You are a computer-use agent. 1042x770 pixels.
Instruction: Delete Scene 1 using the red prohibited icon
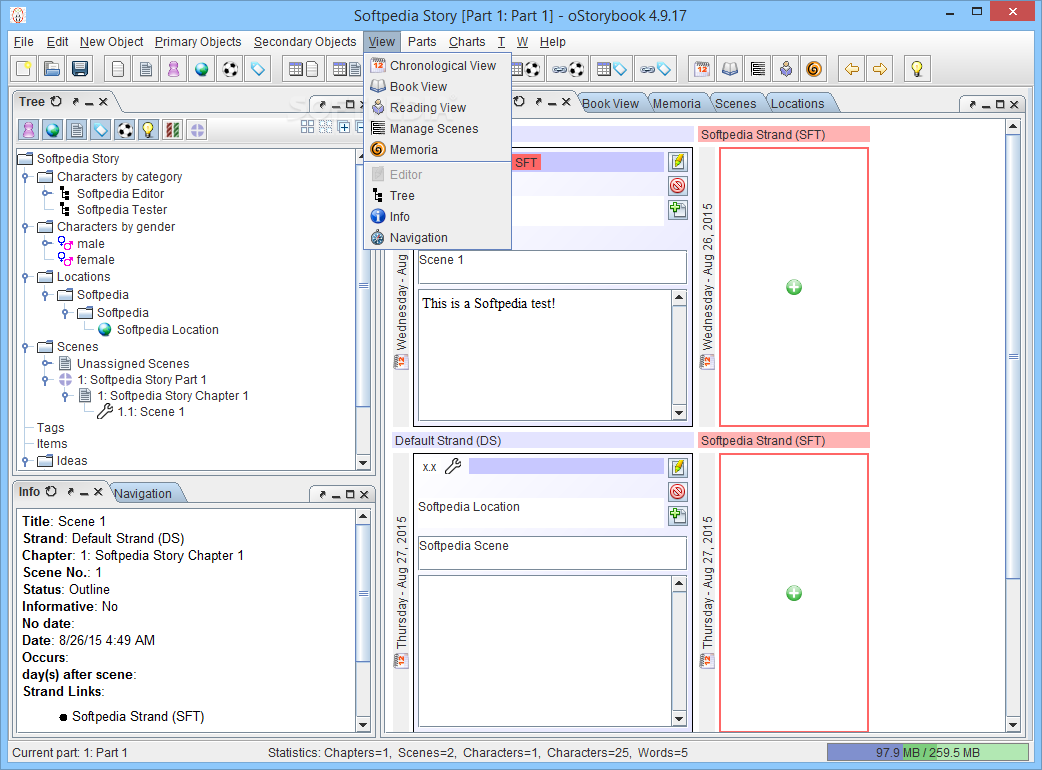[678, 185]
